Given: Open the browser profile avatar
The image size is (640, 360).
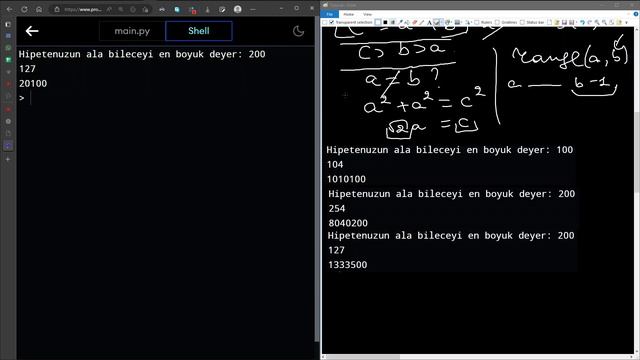Looking at the screenshot, I should (238, 9).
